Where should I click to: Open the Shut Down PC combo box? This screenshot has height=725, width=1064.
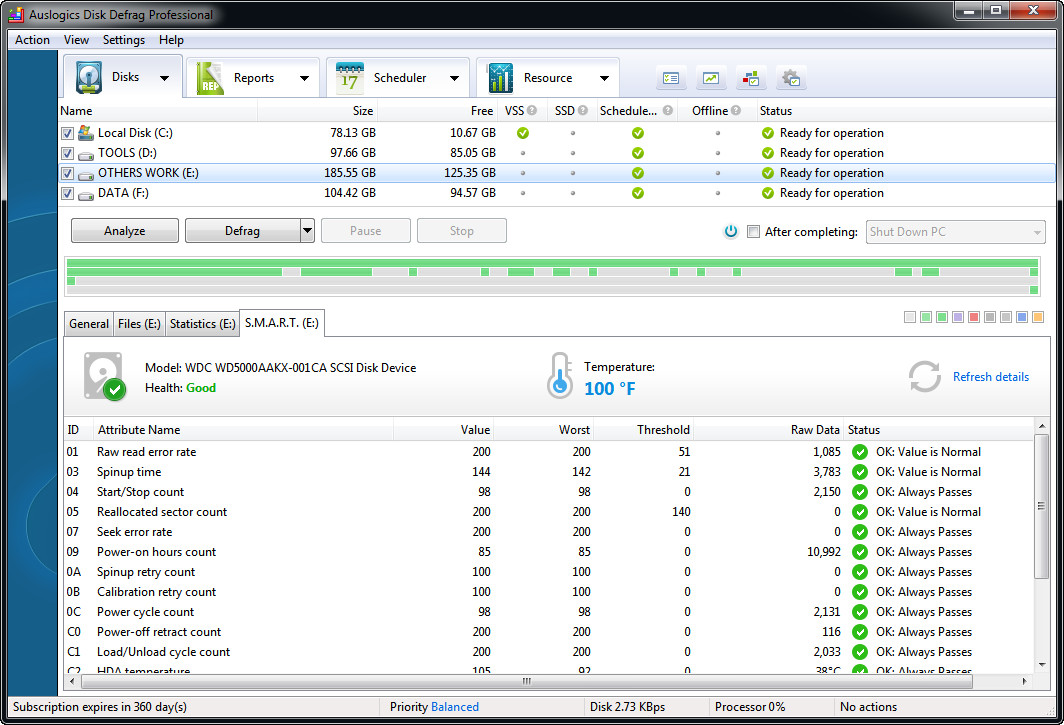point(955,231)
